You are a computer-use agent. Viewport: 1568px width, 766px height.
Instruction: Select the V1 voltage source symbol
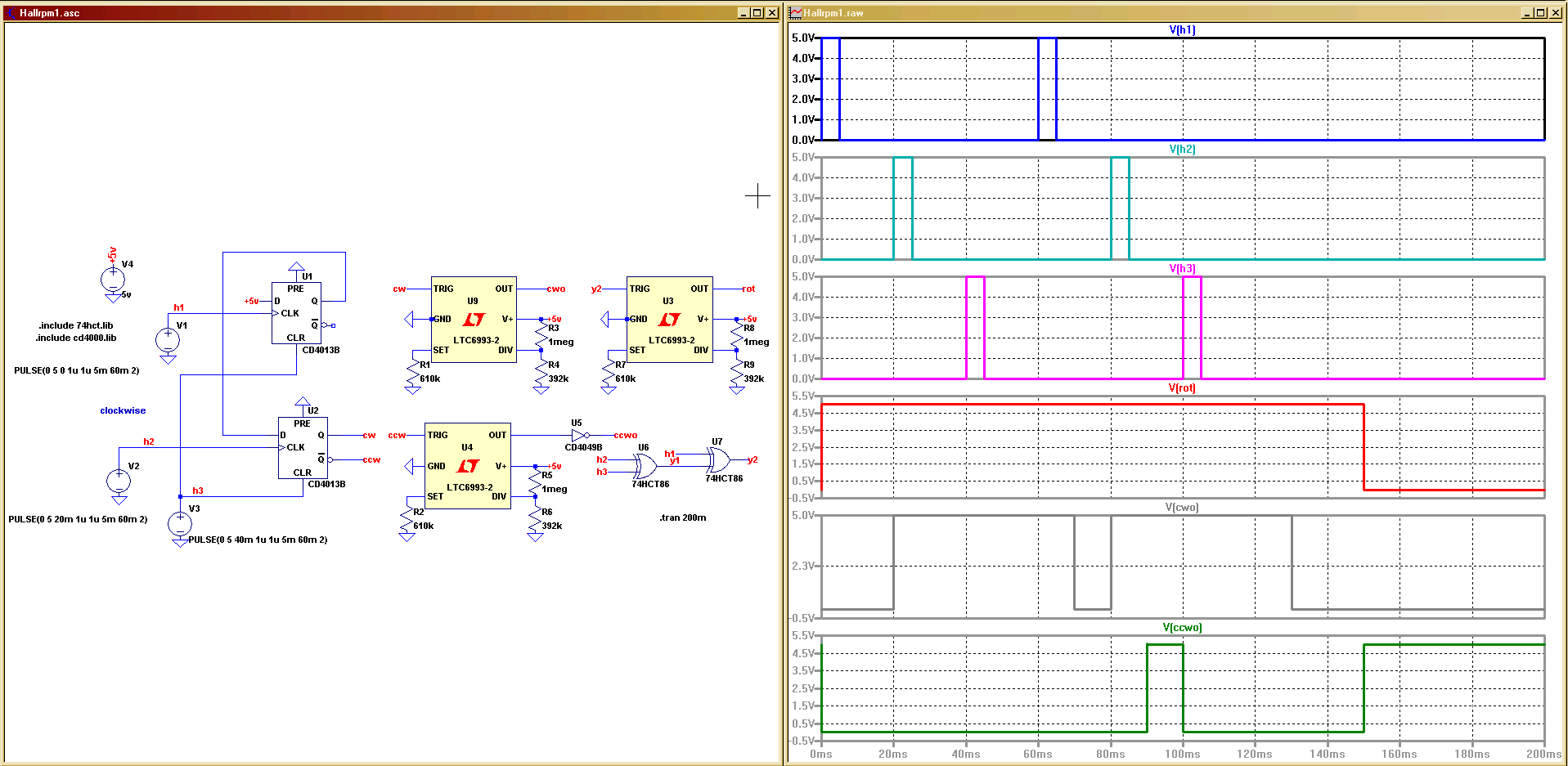coord(168,339)
